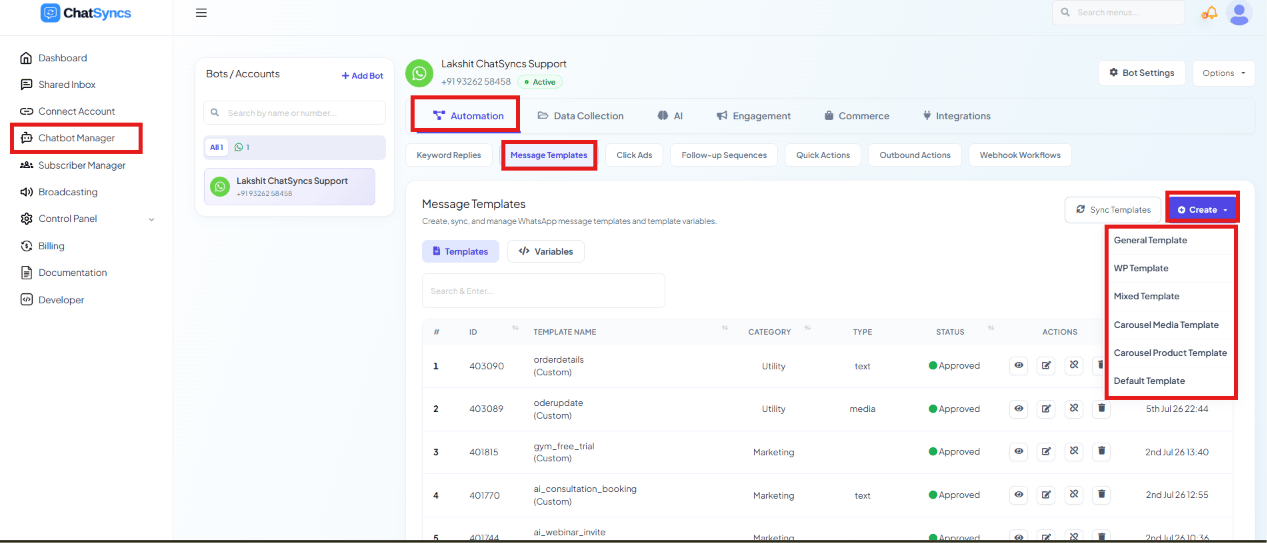Select the Message Templates sub-tab
Image resolution: width=1267 pixels, height=543 pixels.
click(x=548, y=155)
